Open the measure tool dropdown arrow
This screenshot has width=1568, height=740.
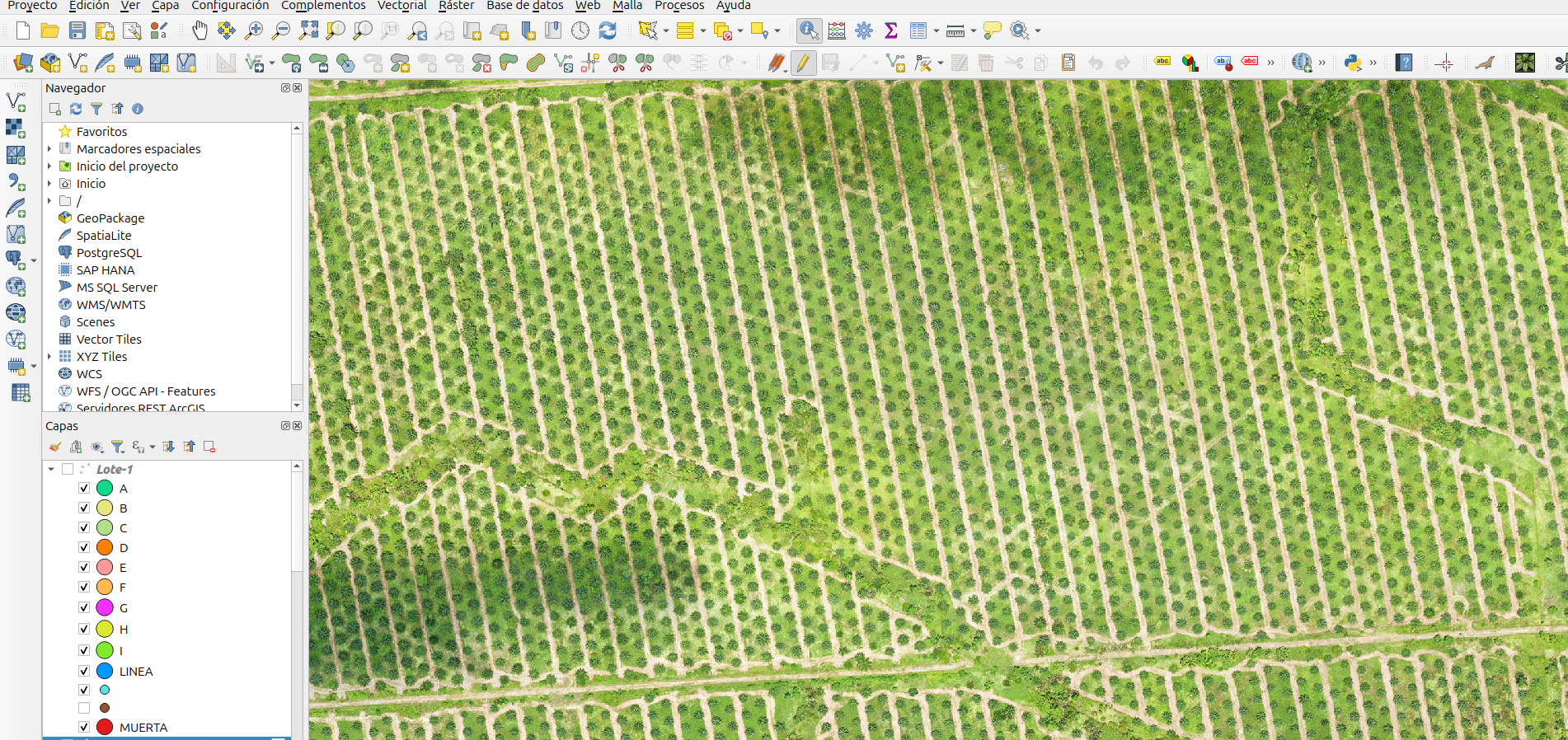click(974, 31)
